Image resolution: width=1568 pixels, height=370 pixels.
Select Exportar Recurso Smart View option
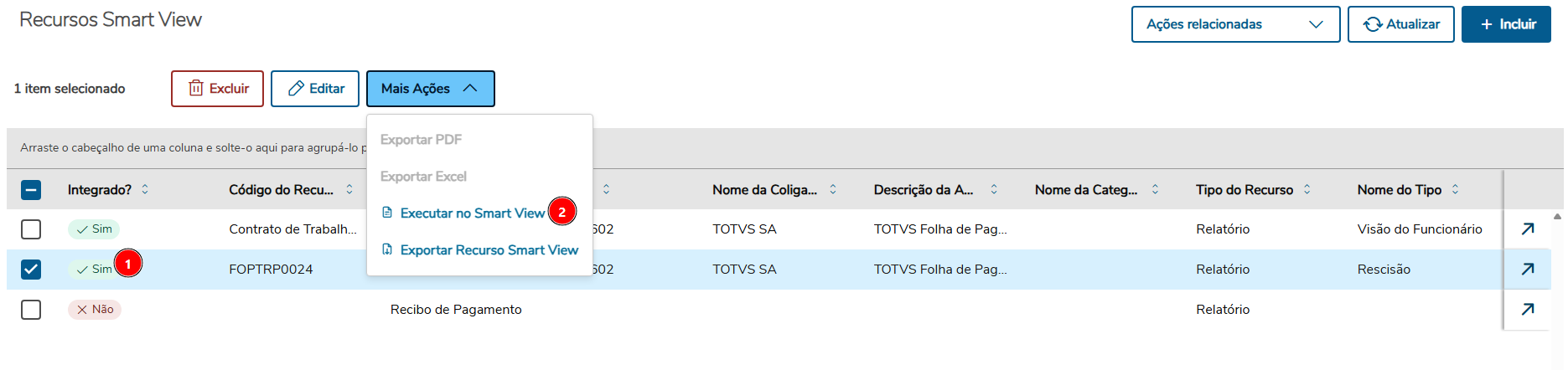tap(489, 250)
